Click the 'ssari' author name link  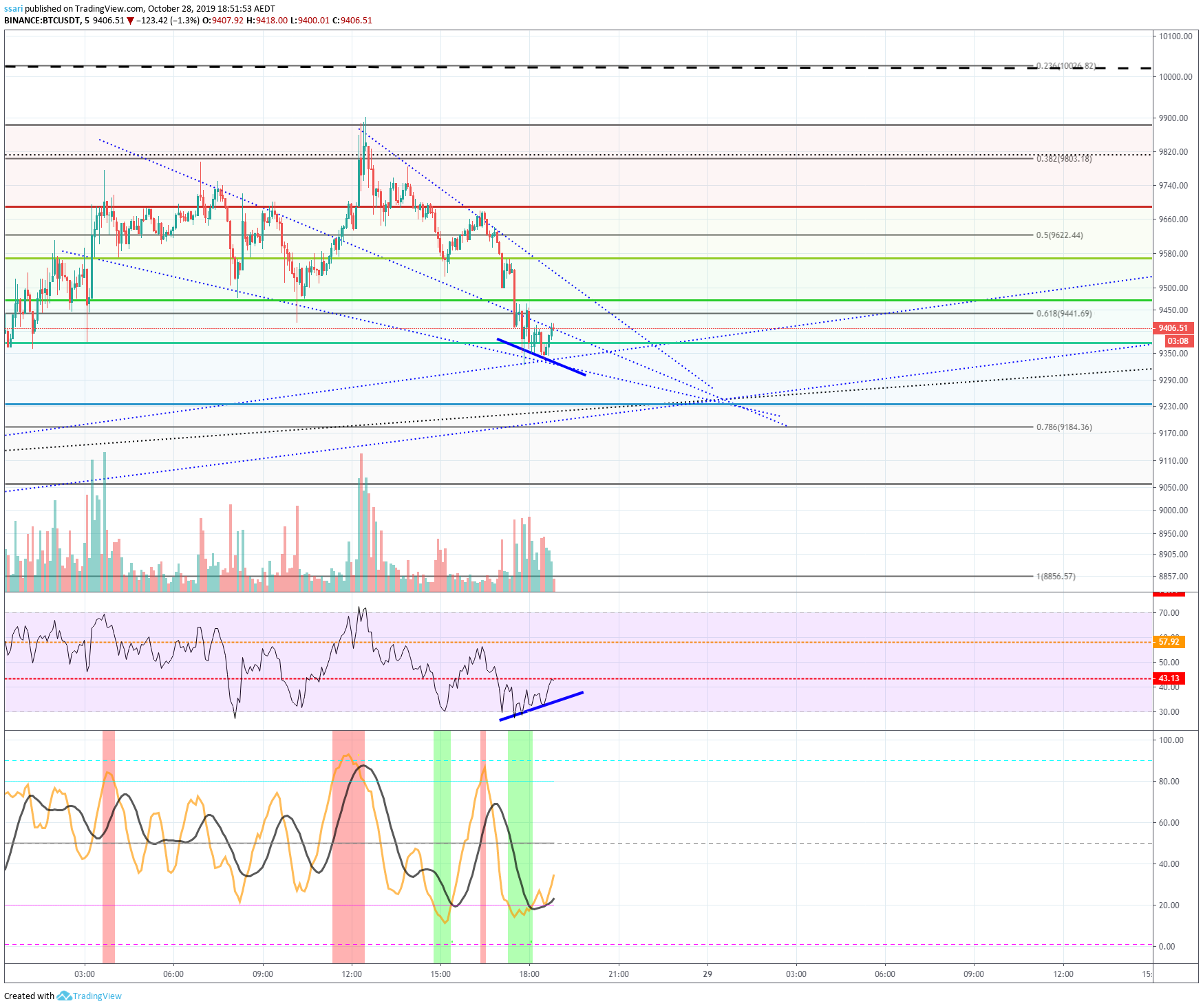tap(13, 9)
